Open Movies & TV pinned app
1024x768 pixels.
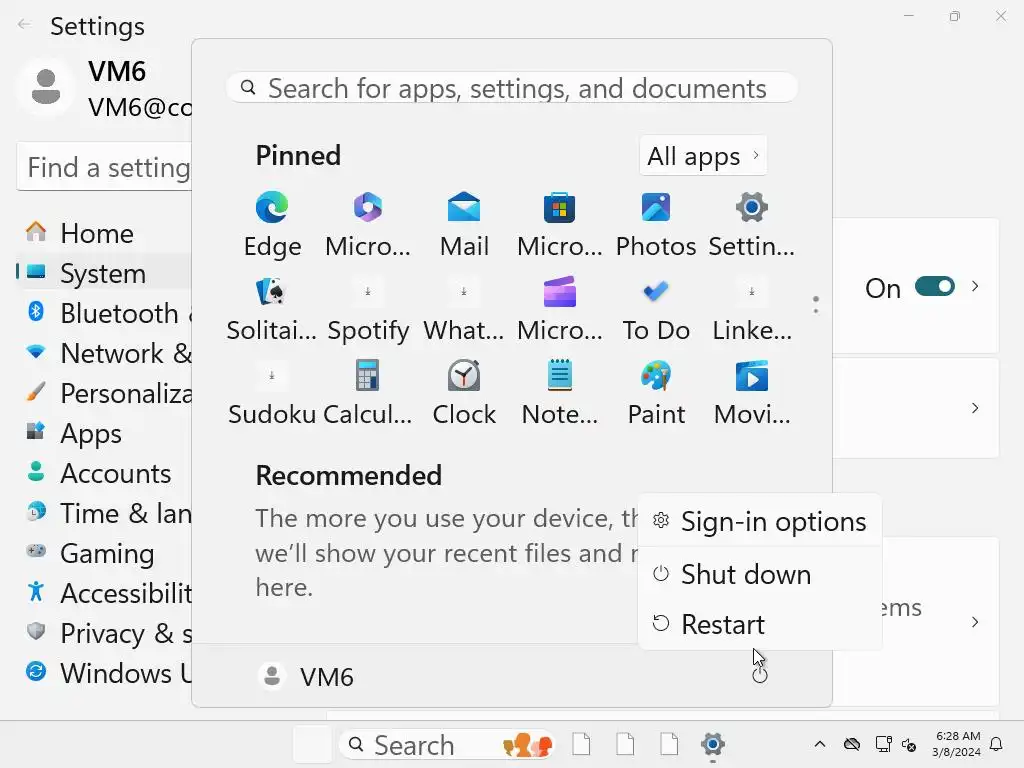[752, 393]
